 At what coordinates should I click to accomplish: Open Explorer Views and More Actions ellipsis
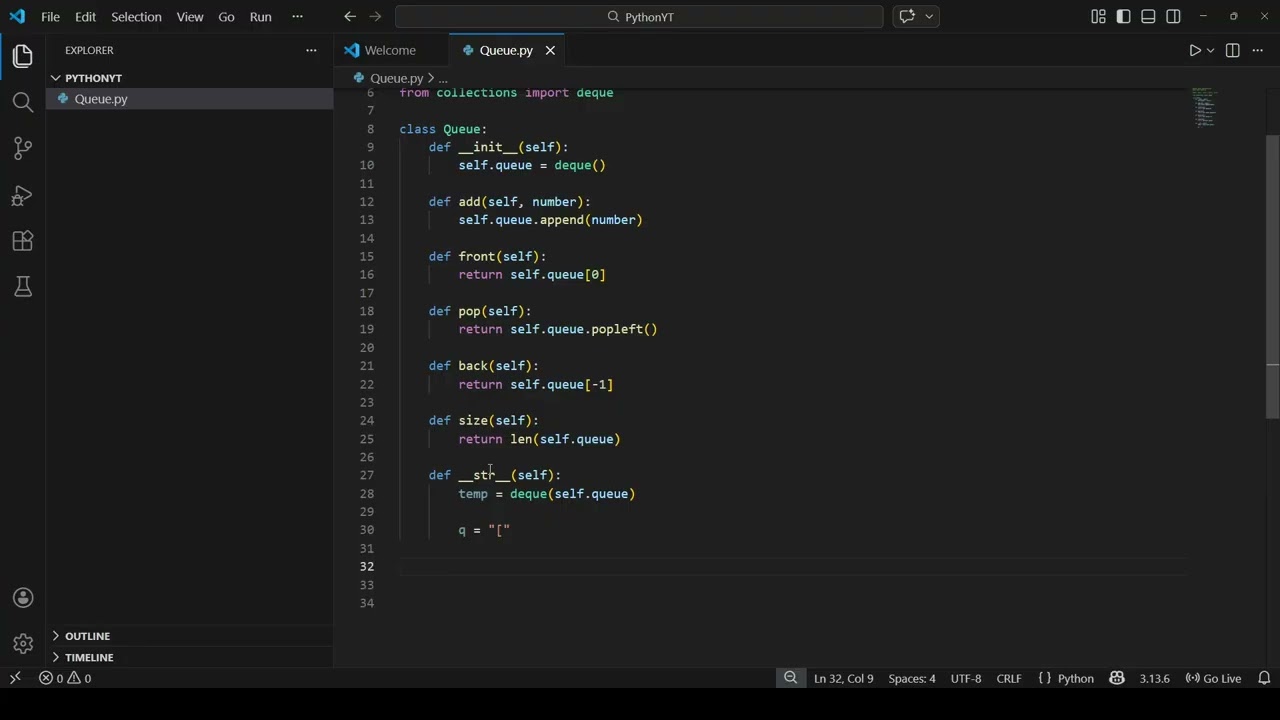click(x=311, y=50)
